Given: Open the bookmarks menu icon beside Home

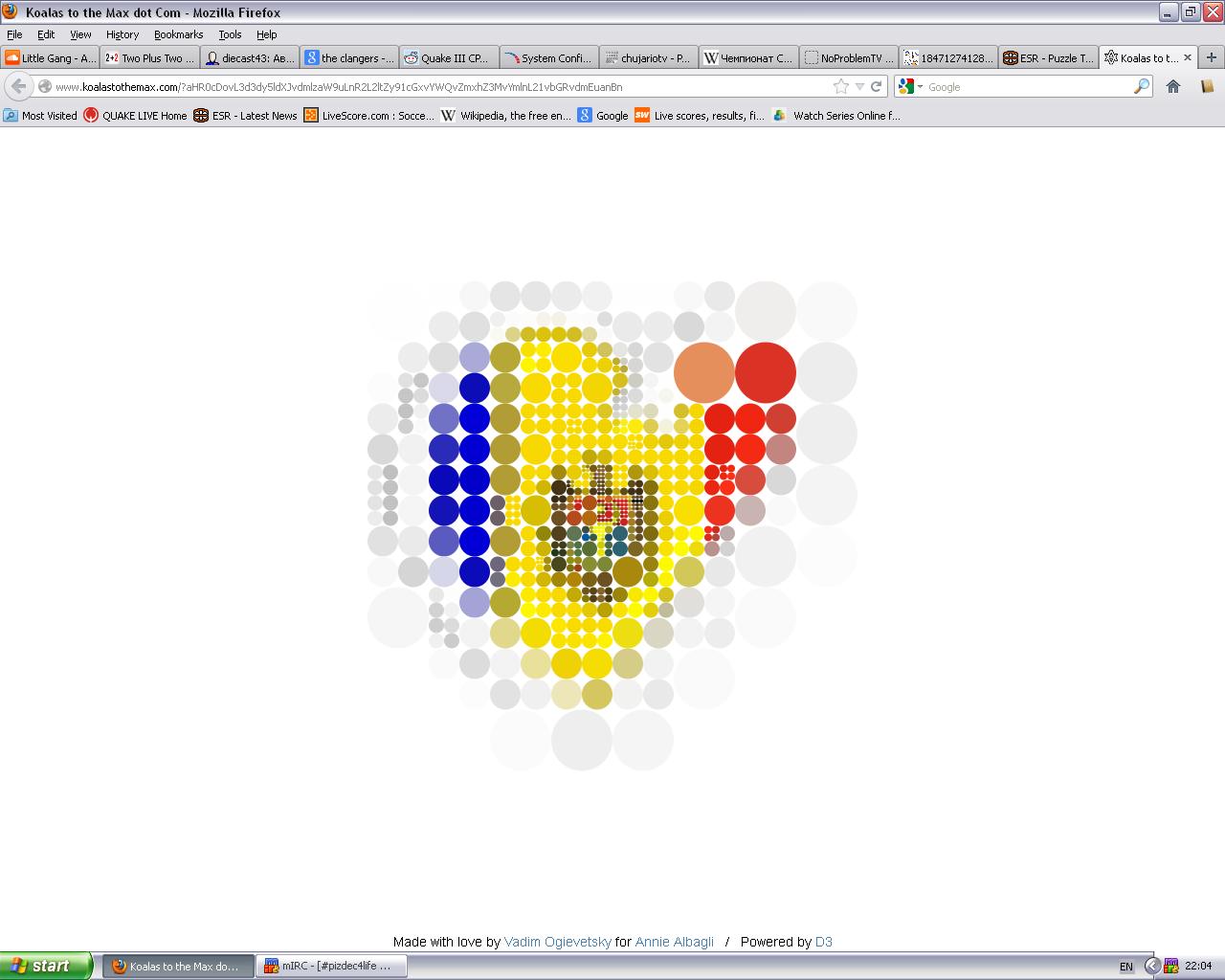Looking at the screenshot, I should [1206, 86].
